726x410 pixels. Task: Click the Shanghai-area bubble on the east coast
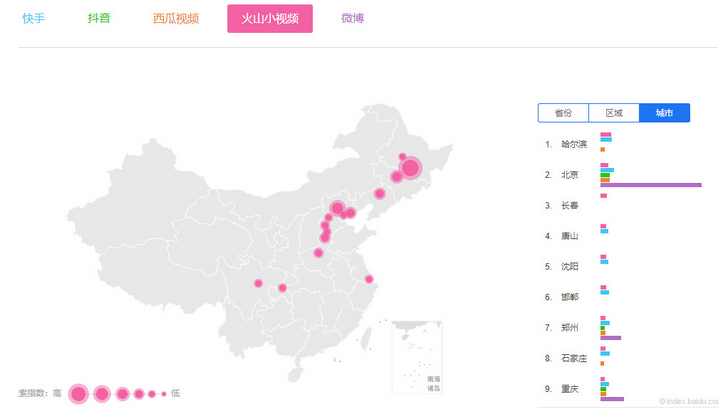click(369, 279)
